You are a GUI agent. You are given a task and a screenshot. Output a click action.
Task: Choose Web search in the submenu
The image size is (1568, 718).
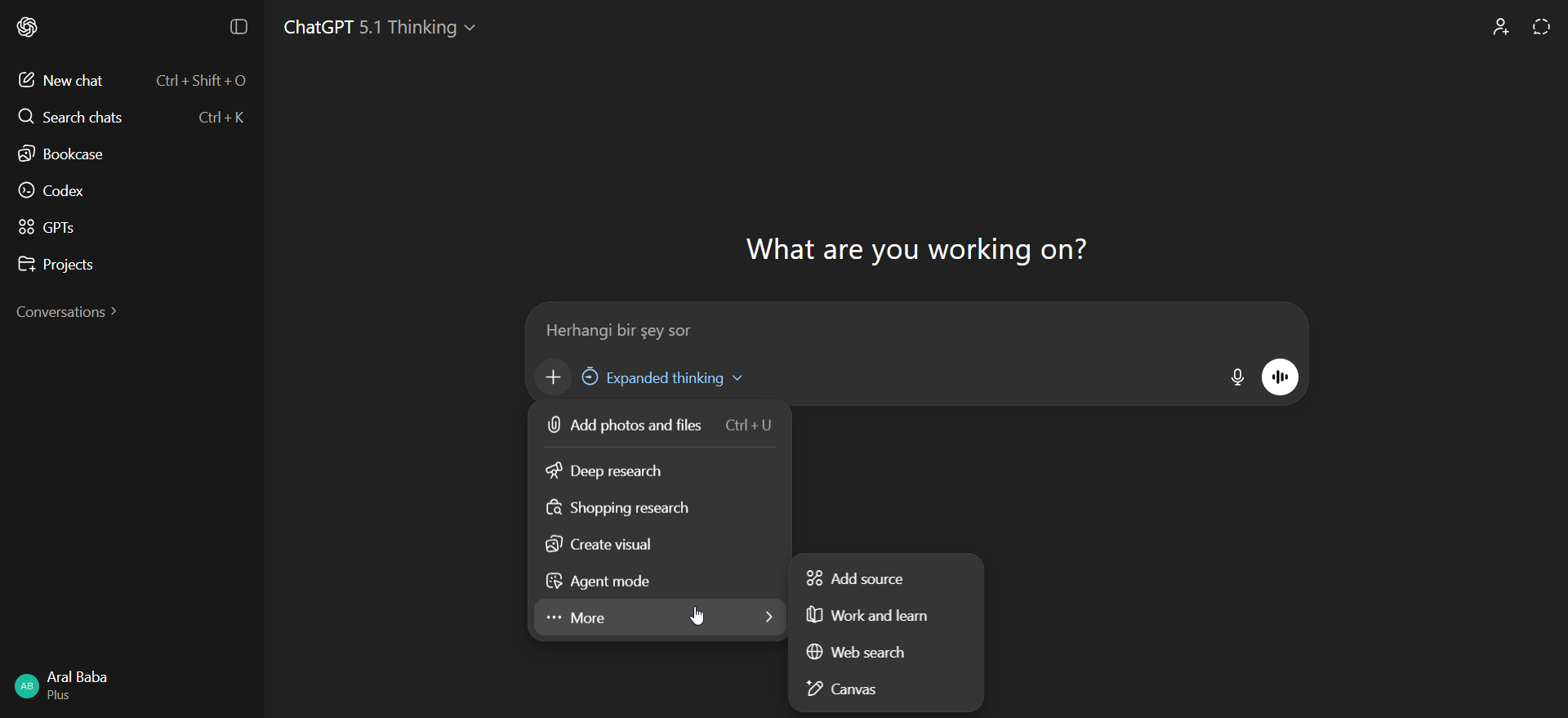pyautogui.click(x=866, y=653)
